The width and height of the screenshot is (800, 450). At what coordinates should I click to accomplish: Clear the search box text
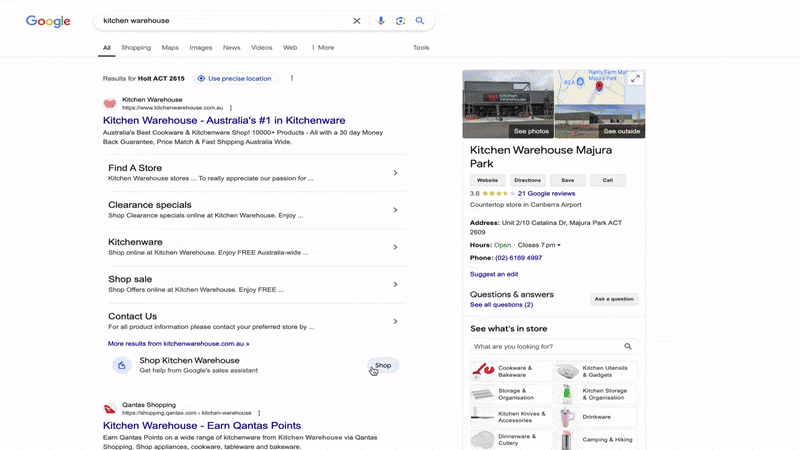pos(357,21)
